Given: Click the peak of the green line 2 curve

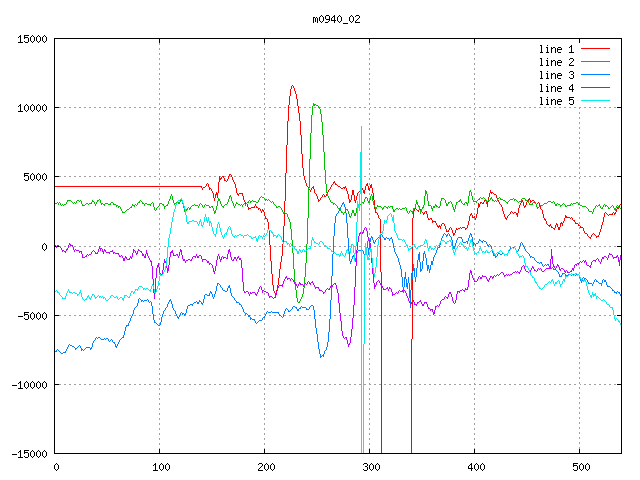Looking at the screenshot, I should click(314, 104).
